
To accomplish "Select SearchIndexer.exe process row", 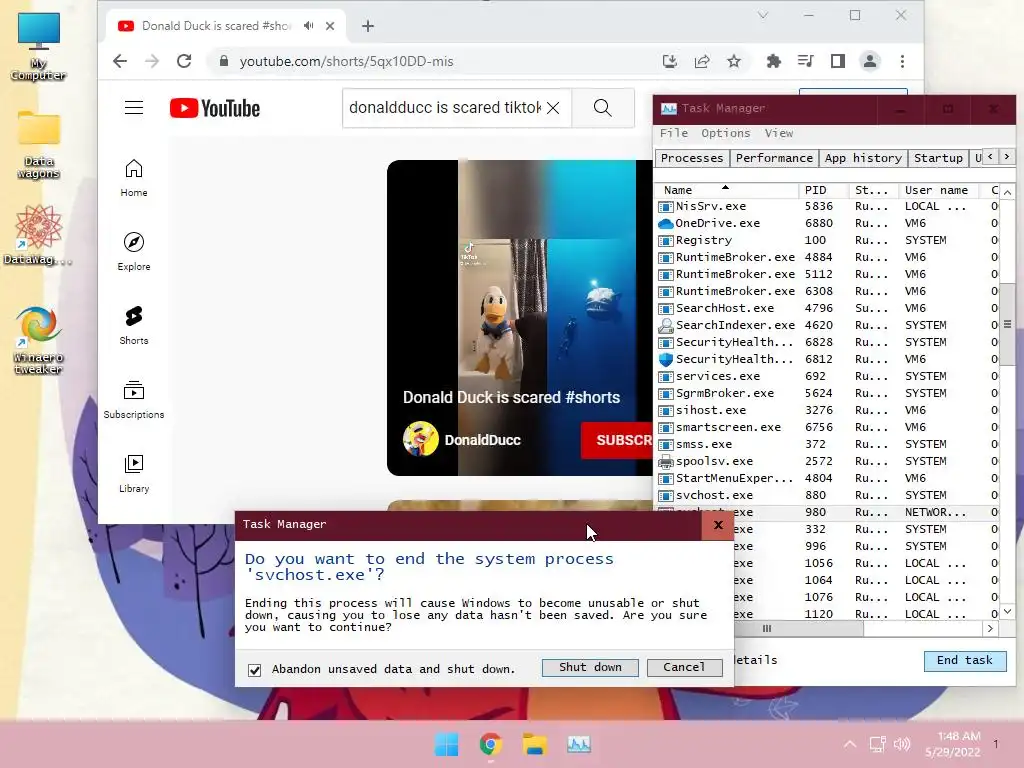I will point(827,325).
